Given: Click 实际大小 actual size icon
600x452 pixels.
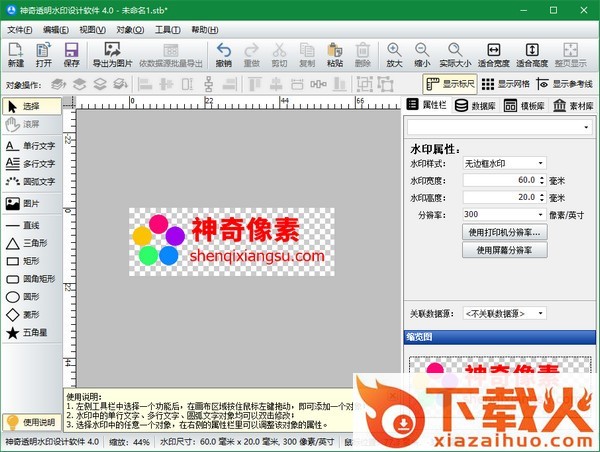Looking at the screenshot, I should tap(455, 55).
